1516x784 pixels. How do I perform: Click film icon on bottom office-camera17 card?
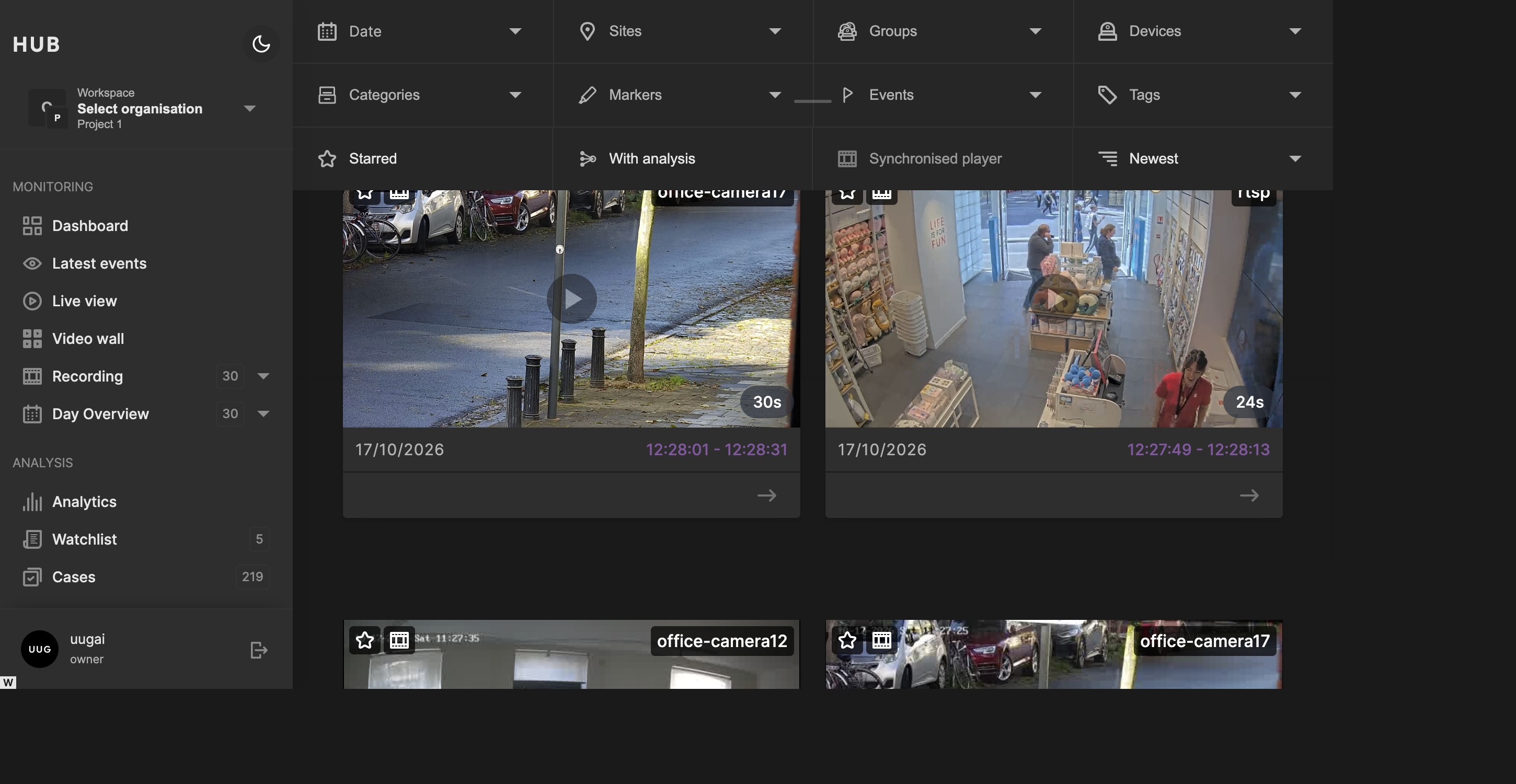tap(881, 640)
